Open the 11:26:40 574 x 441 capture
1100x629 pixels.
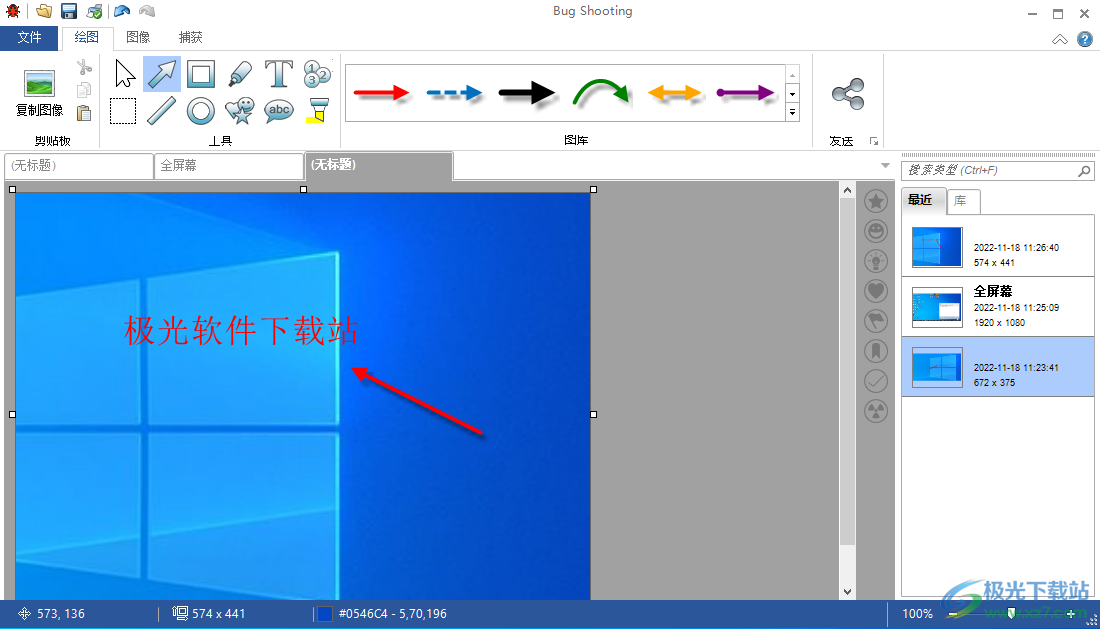click(x=998, y=247)
